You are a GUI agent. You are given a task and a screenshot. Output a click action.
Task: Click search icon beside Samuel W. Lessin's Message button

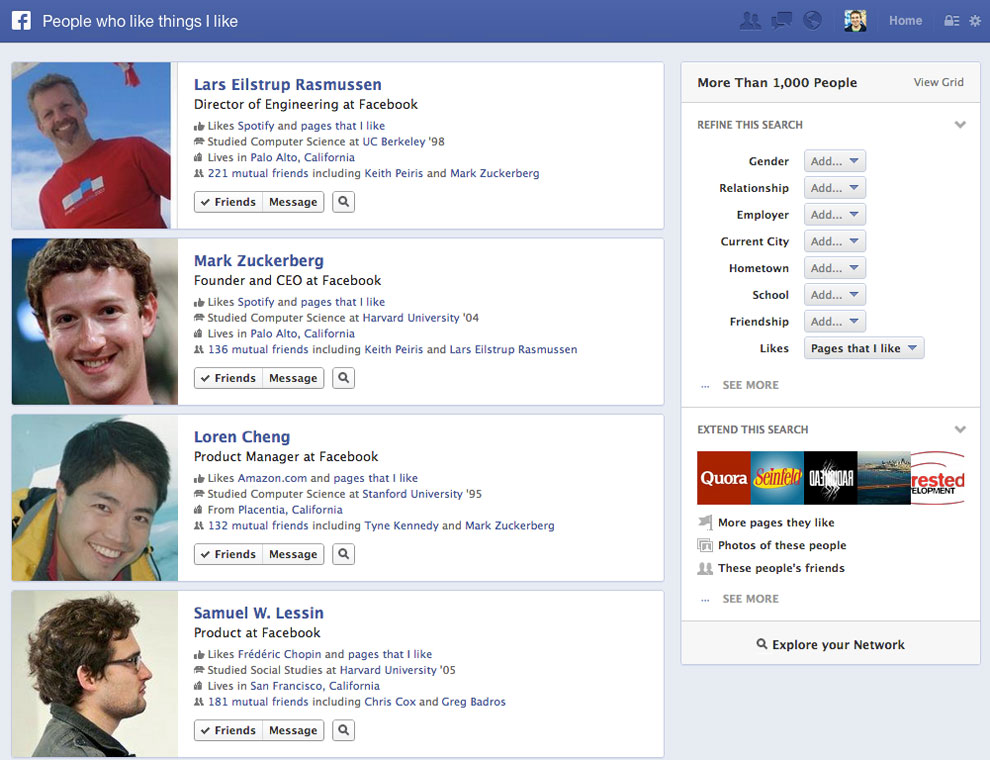pos(343,730)
